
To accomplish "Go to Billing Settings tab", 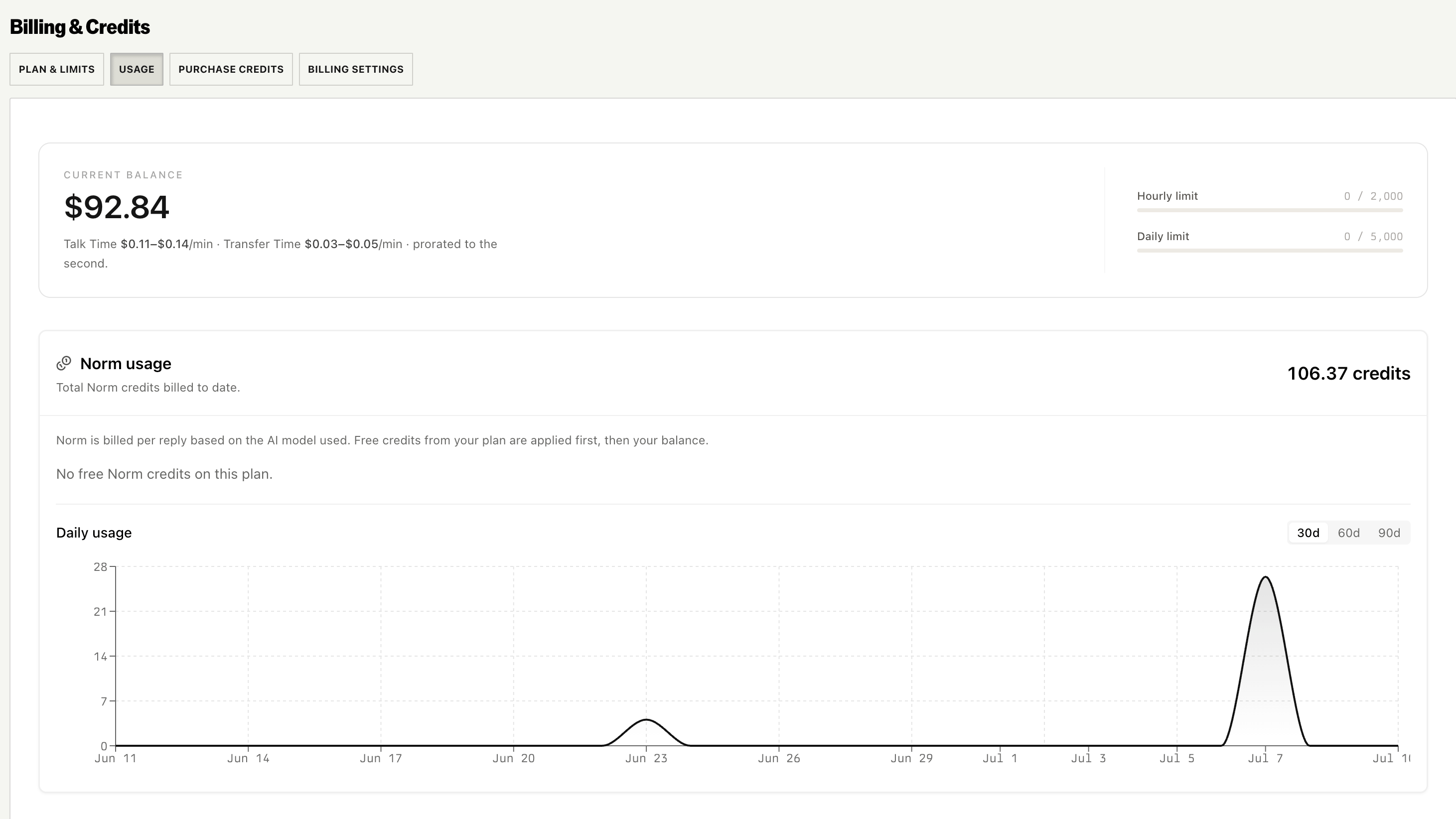I will click(356, 69).
